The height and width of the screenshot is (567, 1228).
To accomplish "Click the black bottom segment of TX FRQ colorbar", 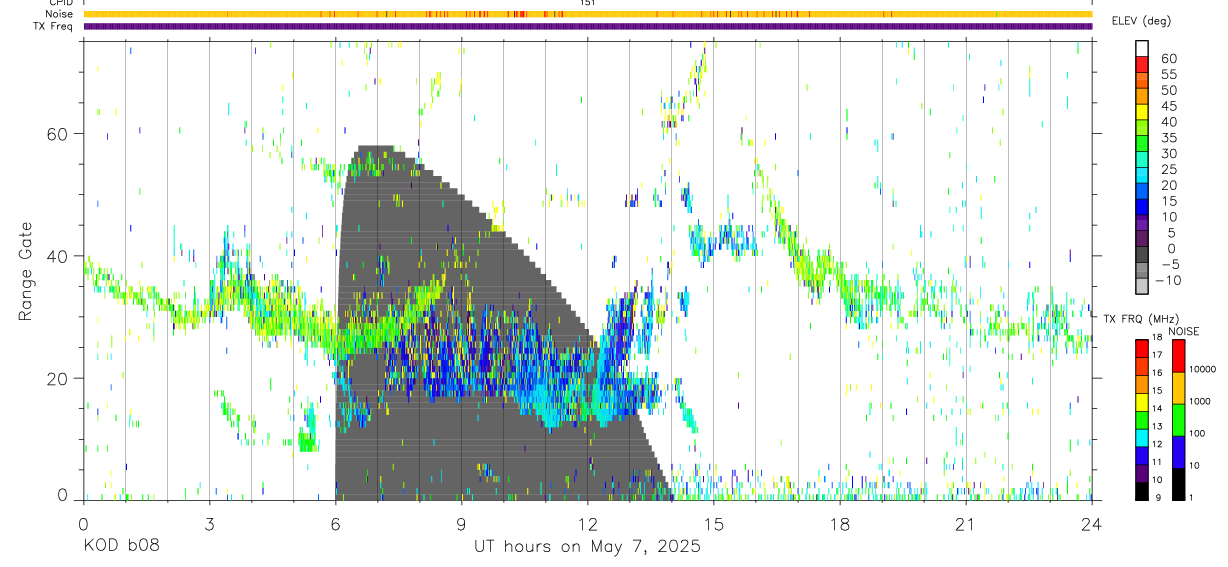I will pyautogui.click(x=1142, y=491).
